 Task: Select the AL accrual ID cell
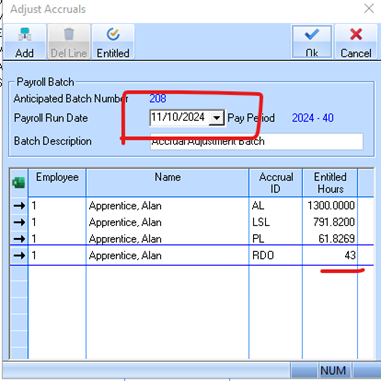(x=276, y=205)
